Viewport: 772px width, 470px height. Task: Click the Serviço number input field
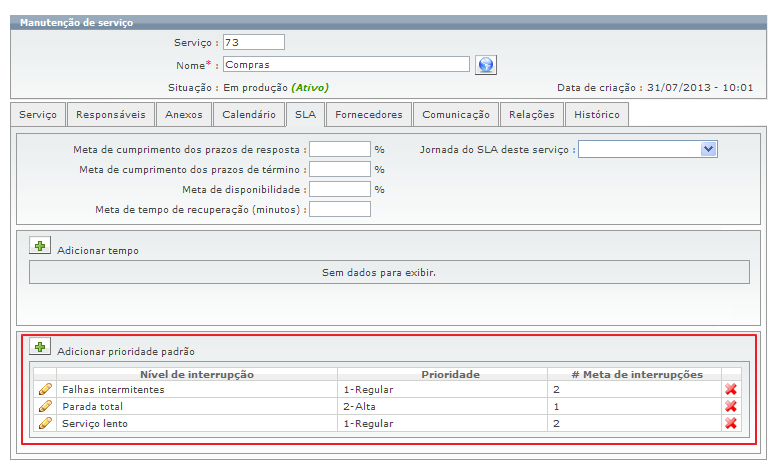[253, 42]
